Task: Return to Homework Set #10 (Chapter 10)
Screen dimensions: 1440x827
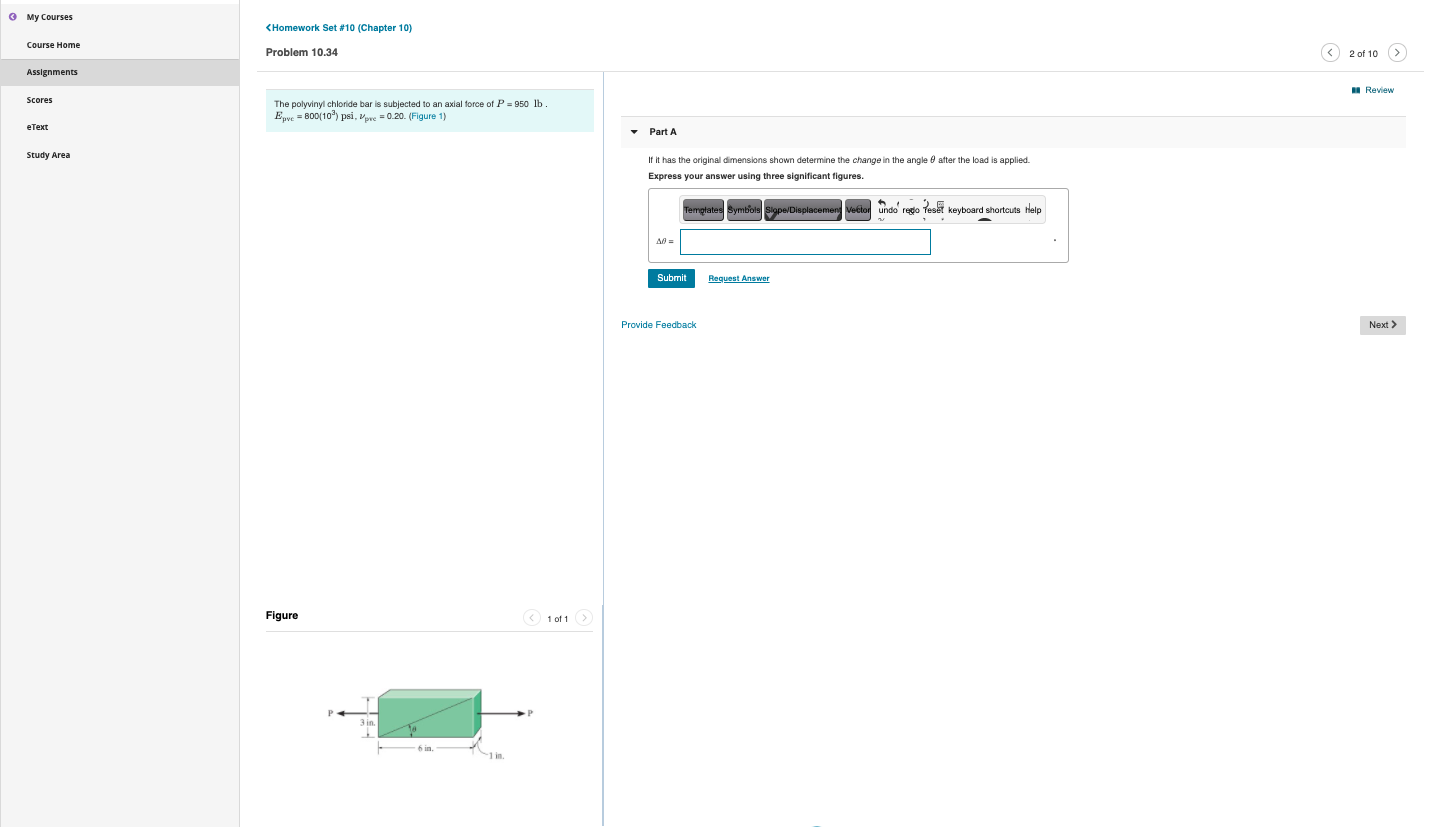Action: click(x=339, y=28)
